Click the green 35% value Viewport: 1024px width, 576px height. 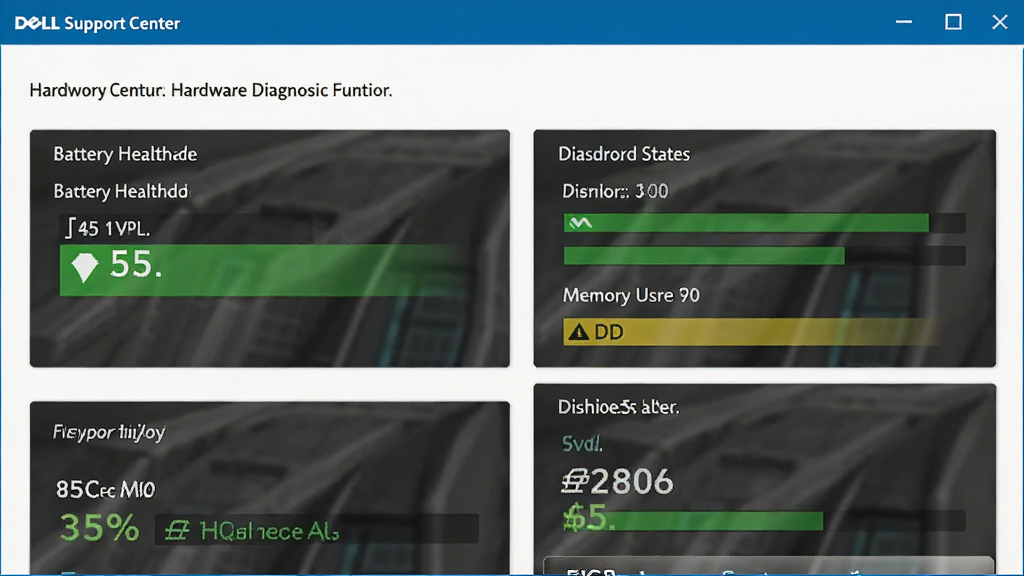click(x=99, y=528)
